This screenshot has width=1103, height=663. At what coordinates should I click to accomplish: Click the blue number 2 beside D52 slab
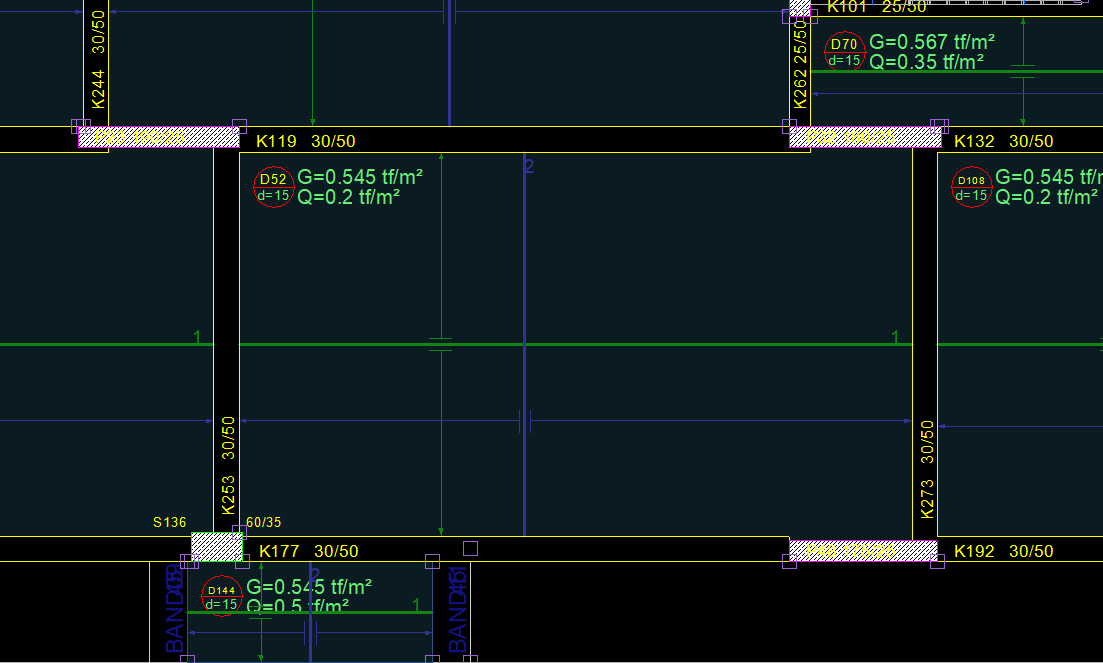[x=529, y=166]
